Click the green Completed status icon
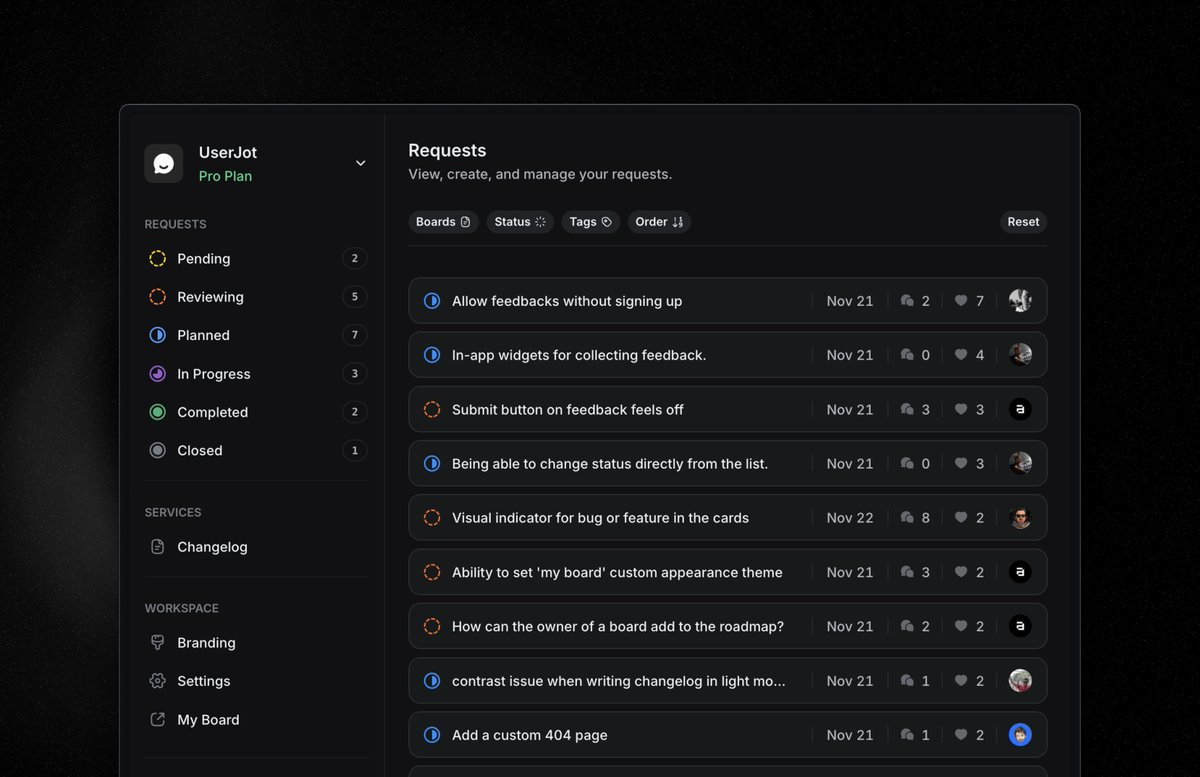Viewport: 1200px width, 777px height. (157, 412)
